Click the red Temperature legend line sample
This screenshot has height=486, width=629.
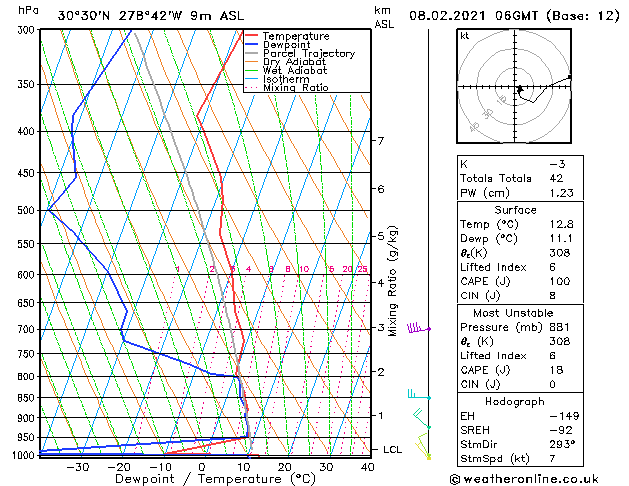[x=252, y=35]
